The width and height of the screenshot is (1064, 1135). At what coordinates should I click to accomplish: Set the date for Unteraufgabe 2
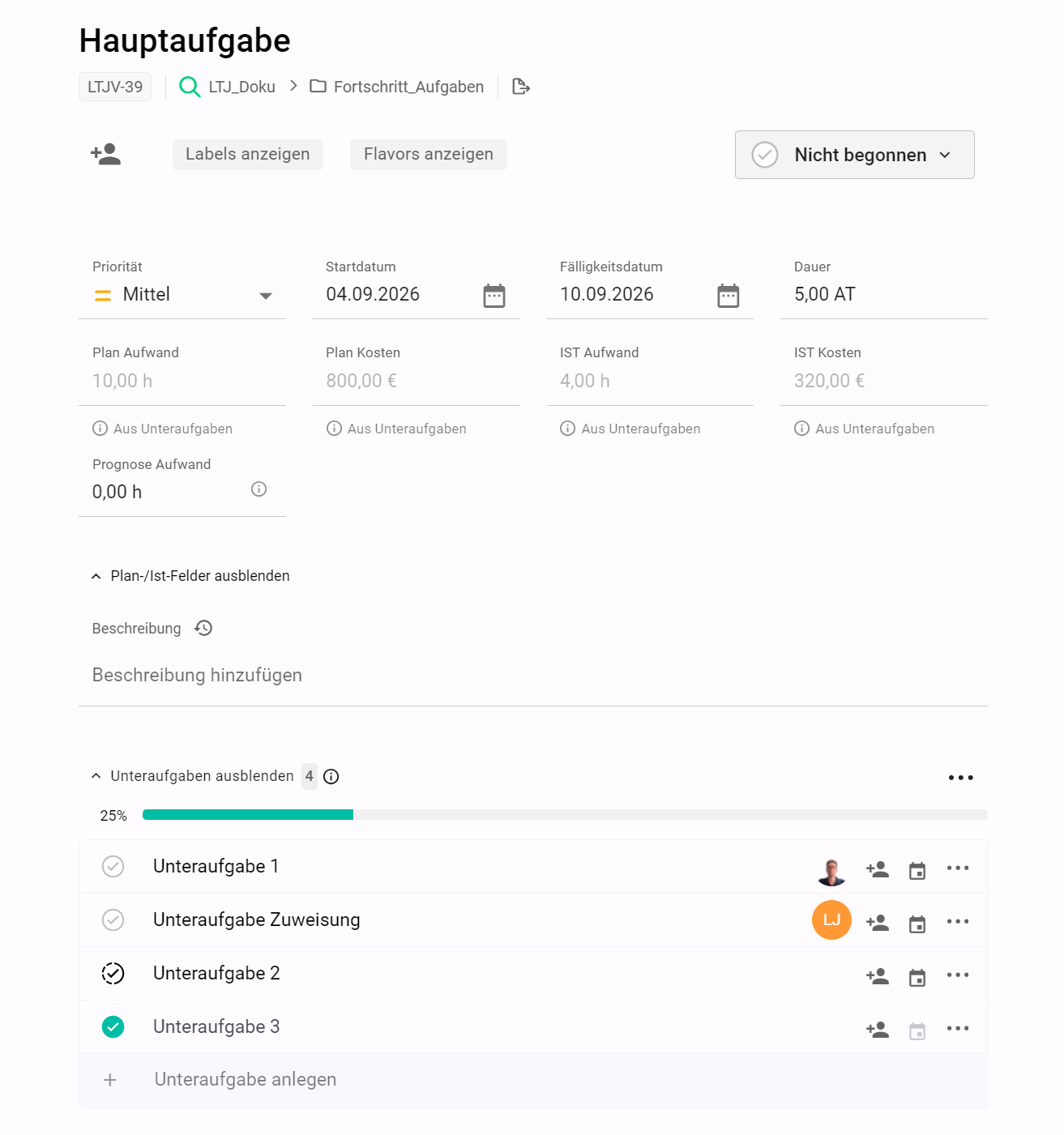917,978
